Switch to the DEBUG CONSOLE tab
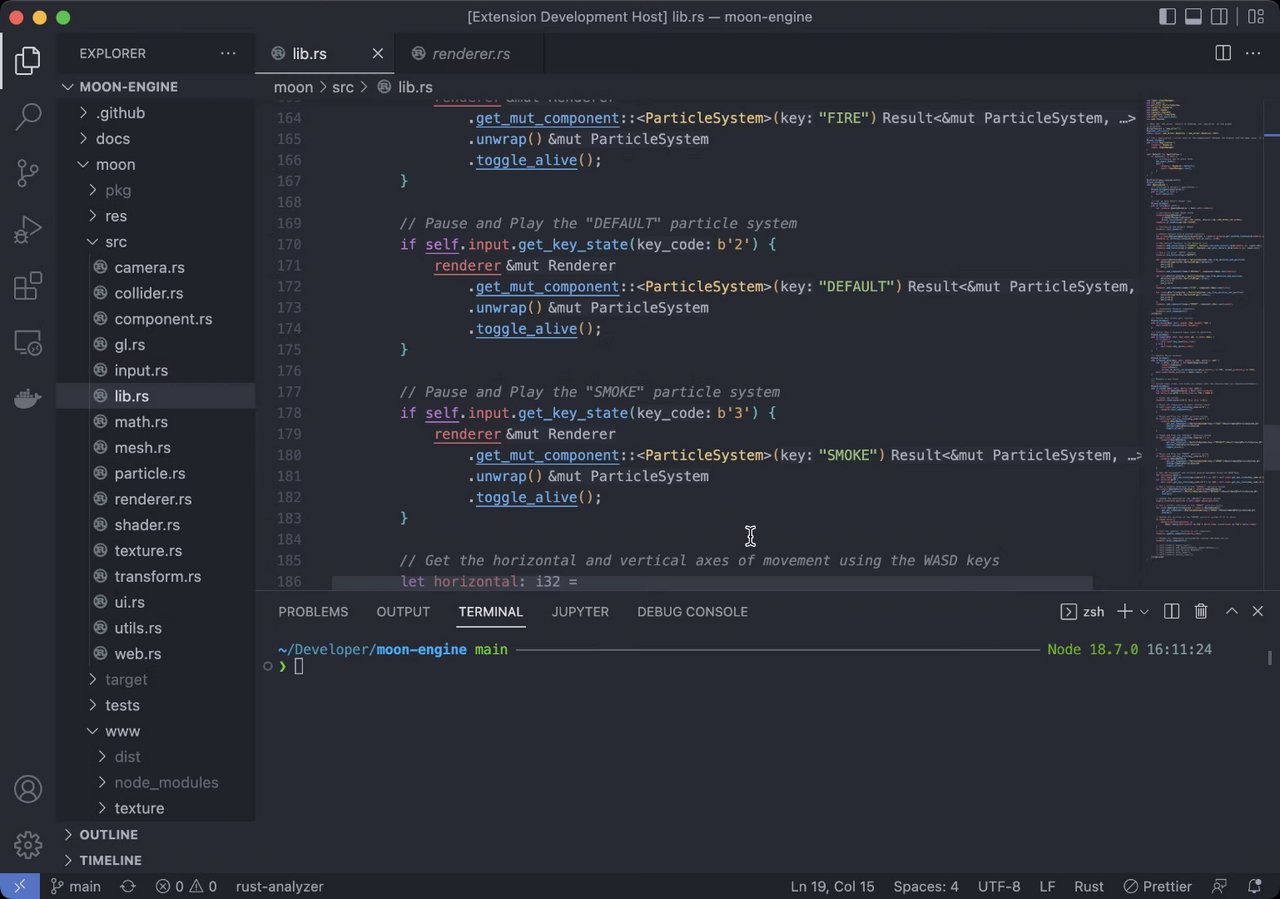The image size is (1280, 899). pos(692,611)
